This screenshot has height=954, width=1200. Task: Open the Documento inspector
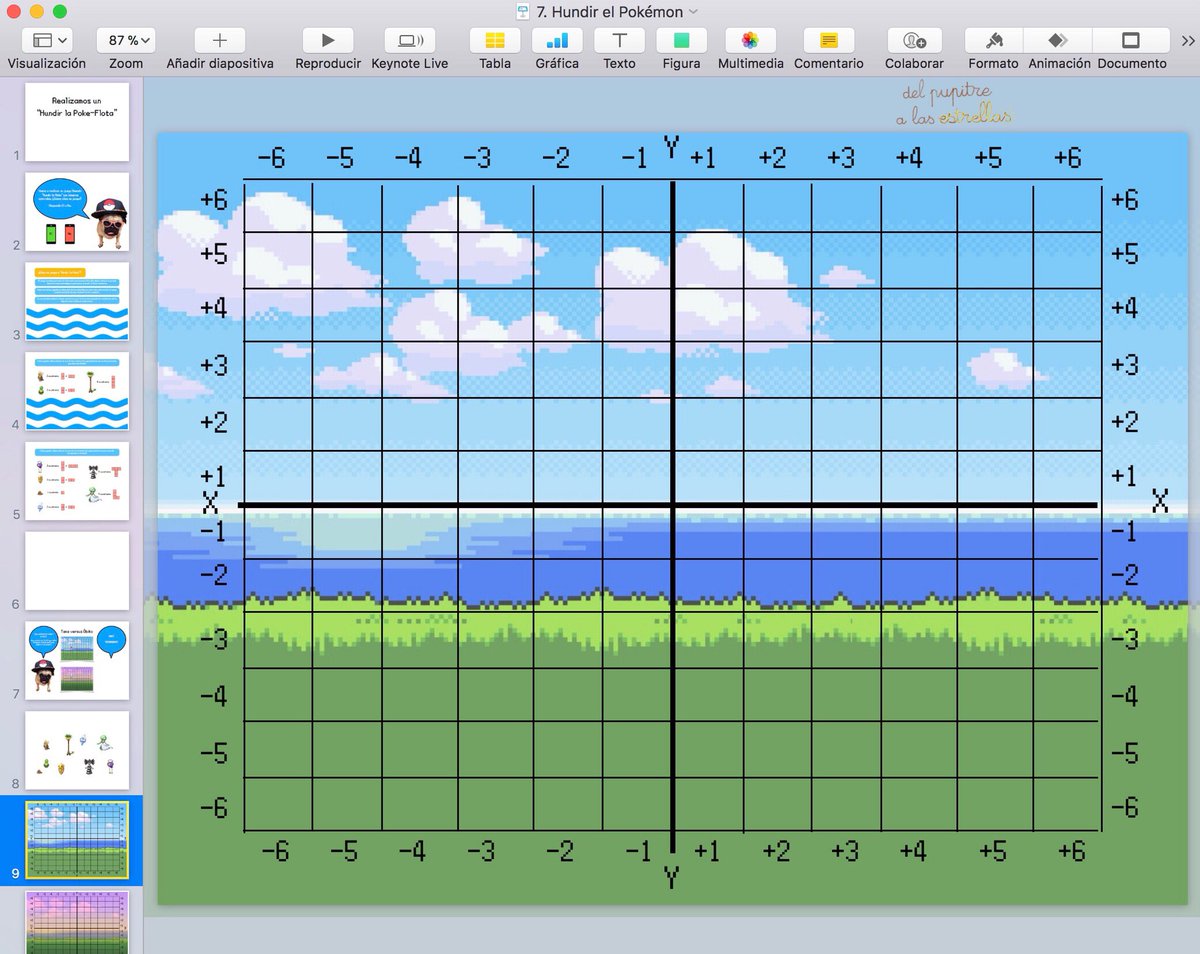(x=1132, y=40)
